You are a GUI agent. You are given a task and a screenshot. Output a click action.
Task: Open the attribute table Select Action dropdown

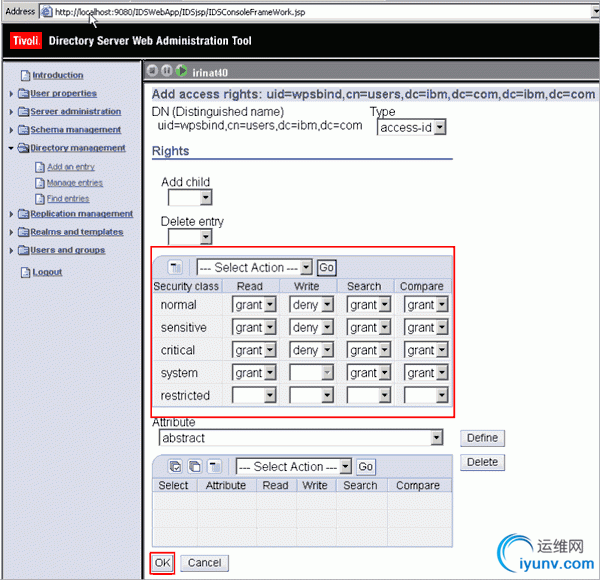coord(293,467)
